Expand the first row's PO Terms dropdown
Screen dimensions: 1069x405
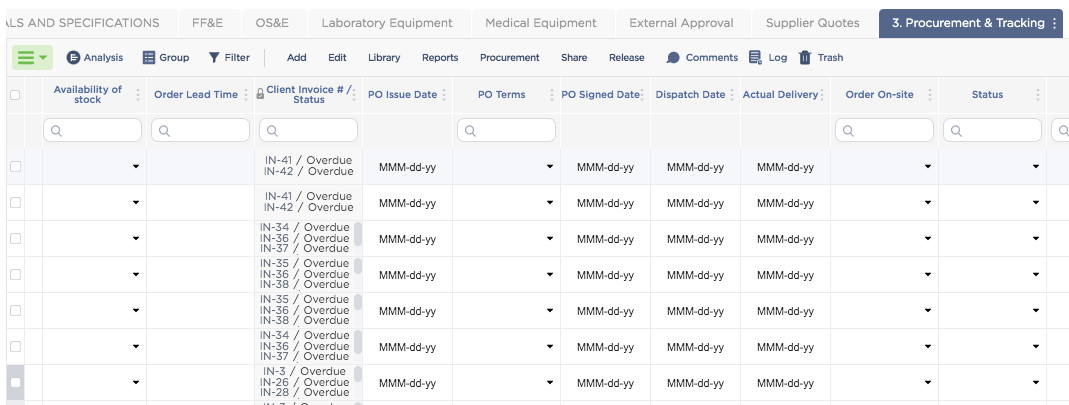click(x=550, y=167)
